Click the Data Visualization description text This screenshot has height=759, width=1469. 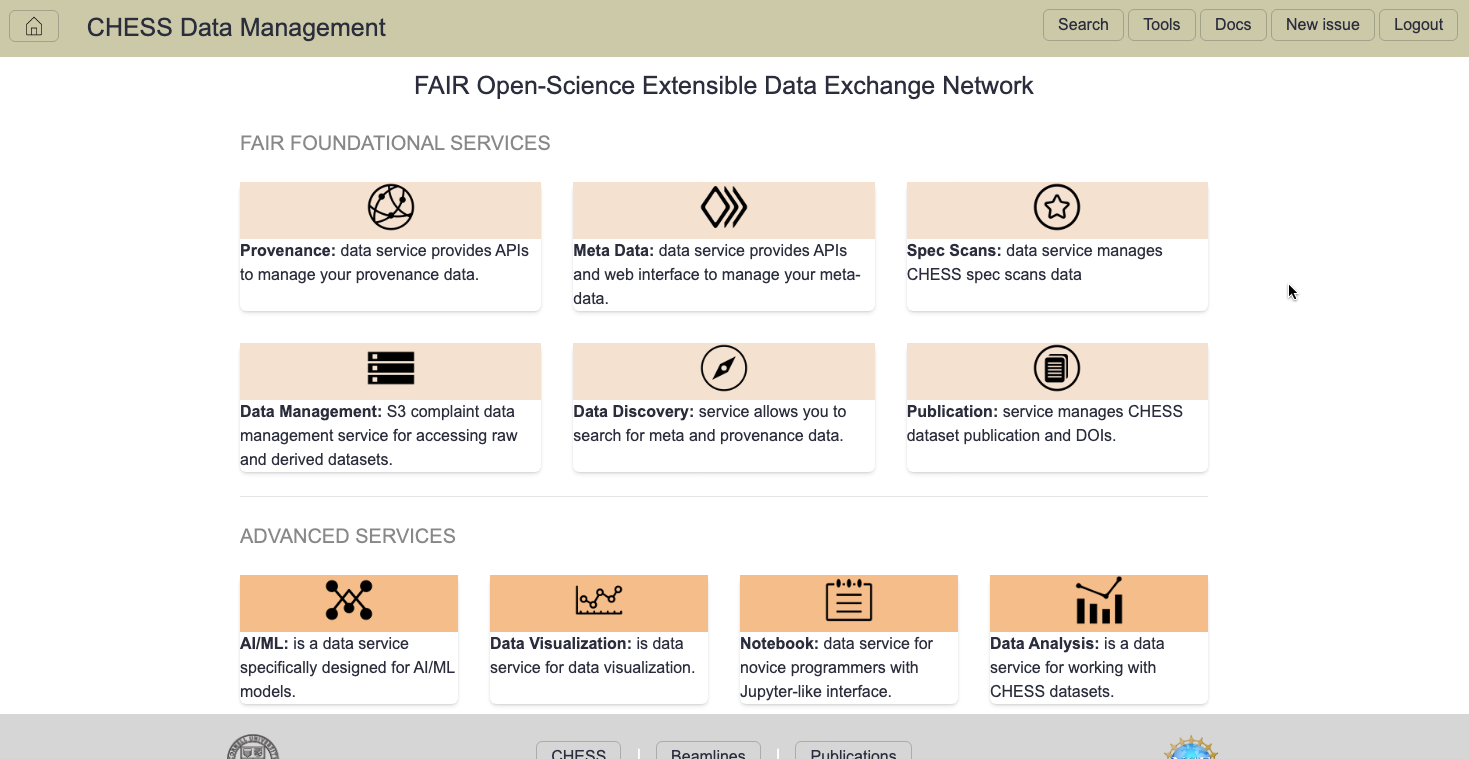click(593, 656)
